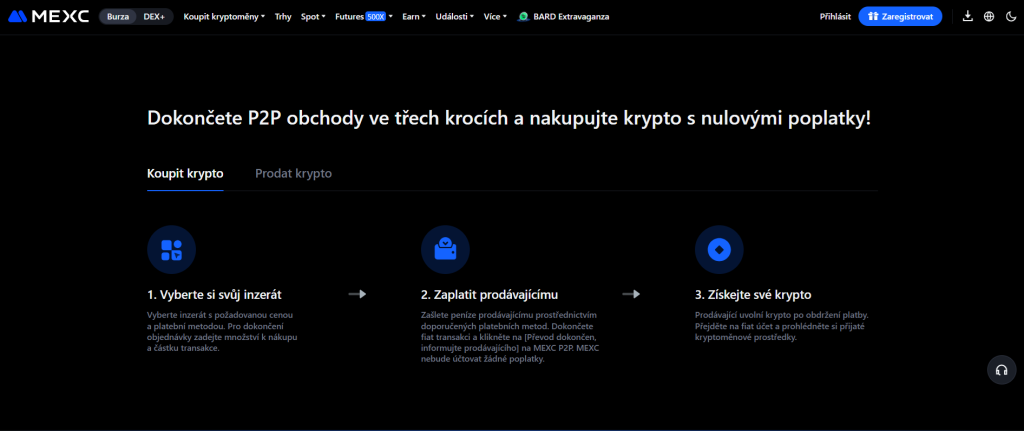Click the step 1 ad selection icon
The height and width of the screenshot is (431, 1024).
coord(172,249)
